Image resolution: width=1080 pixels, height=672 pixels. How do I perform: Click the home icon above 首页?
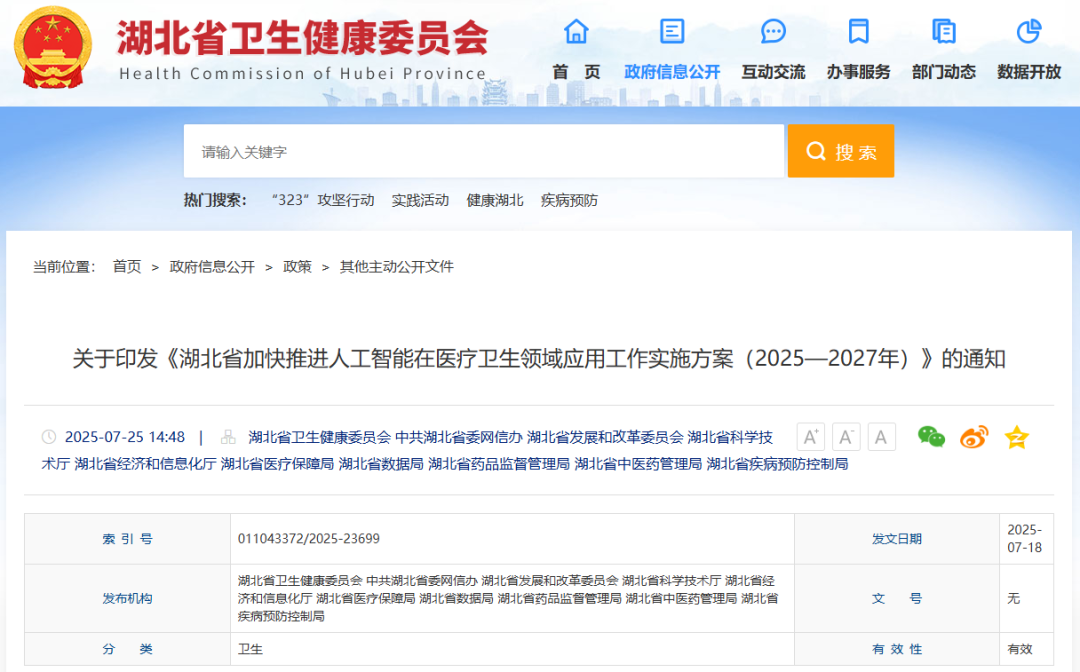[575, 32]
